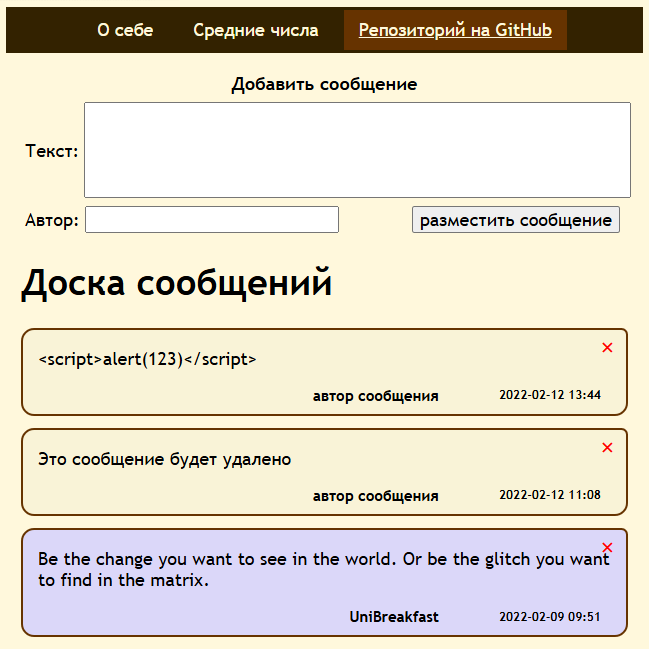Click the 'Автор' input field

[x=212, y=219]
